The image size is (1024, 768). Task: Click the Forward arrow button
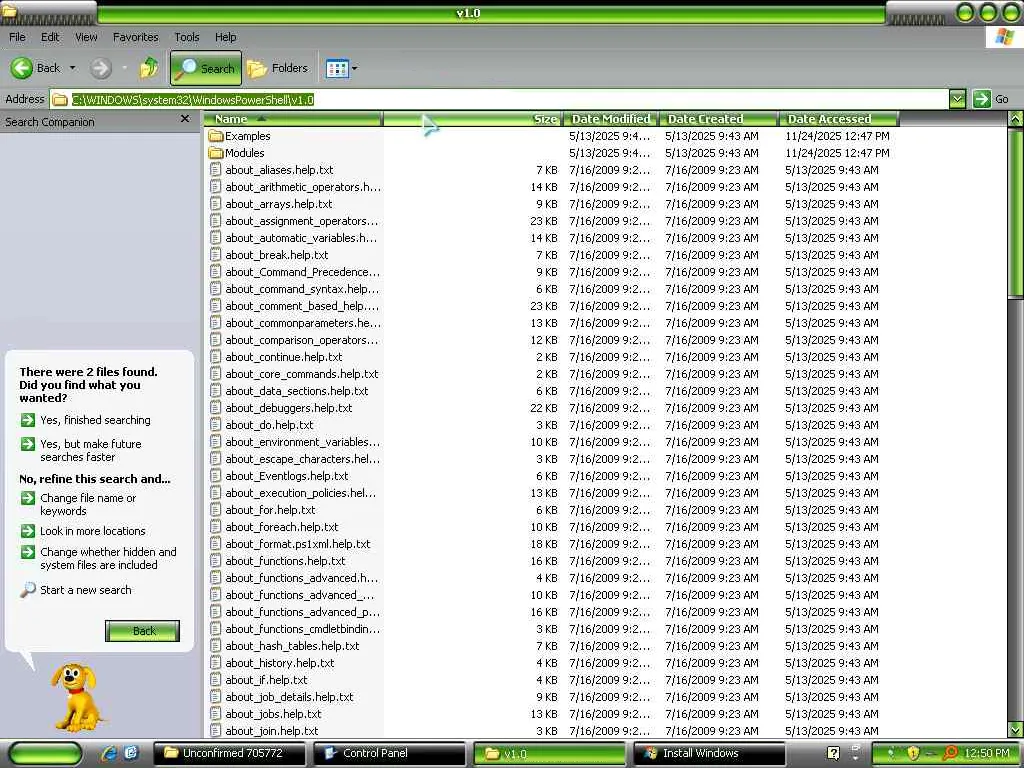(x=101, y=68)
